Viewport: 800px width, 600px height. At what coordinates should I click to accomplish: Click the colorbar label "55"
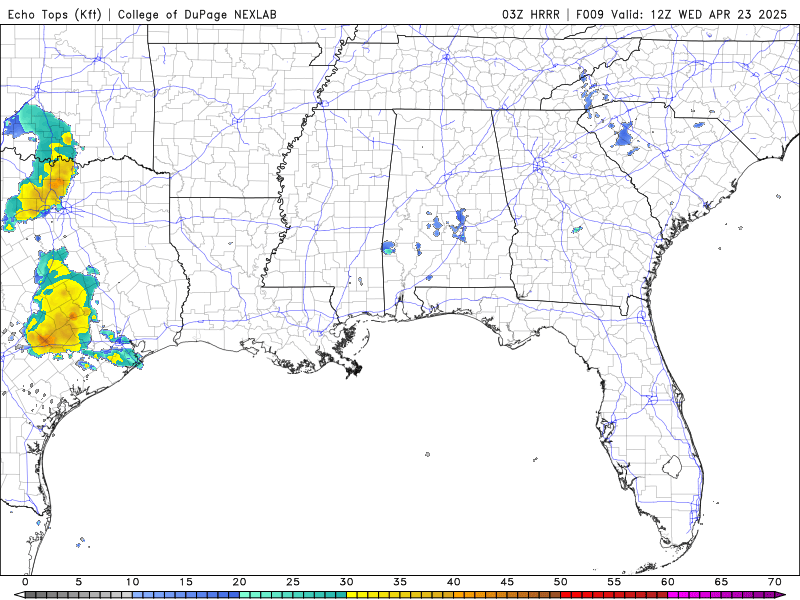click(614, 582)
